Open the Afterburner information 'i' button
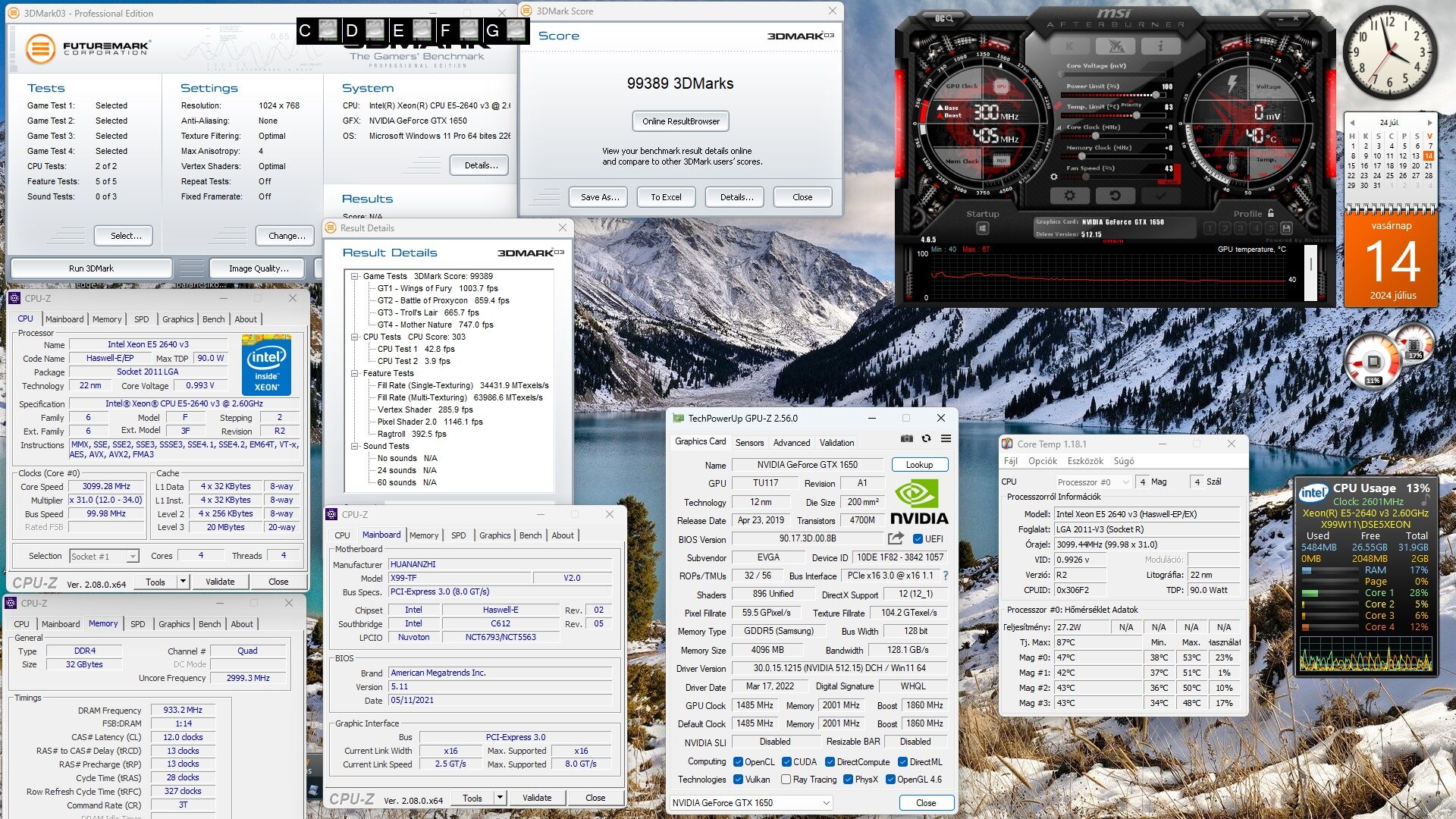1456x819 pixels. pyautogui.click(x=1160, y=46)
